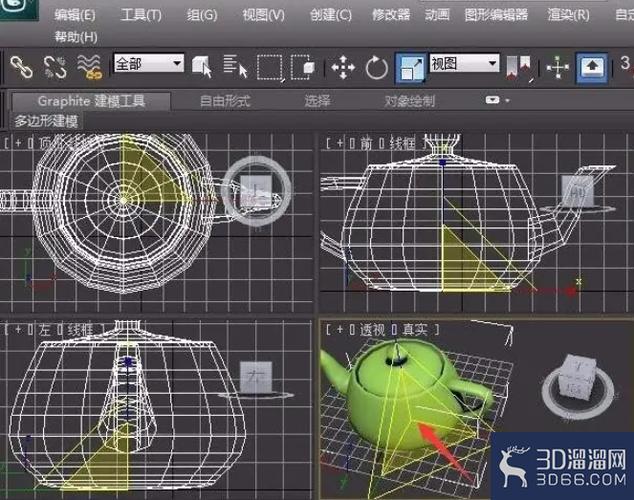This screenshot has width=634, height=500.
Task: Open the 帮助(H) menu
Action: (76, 37)
